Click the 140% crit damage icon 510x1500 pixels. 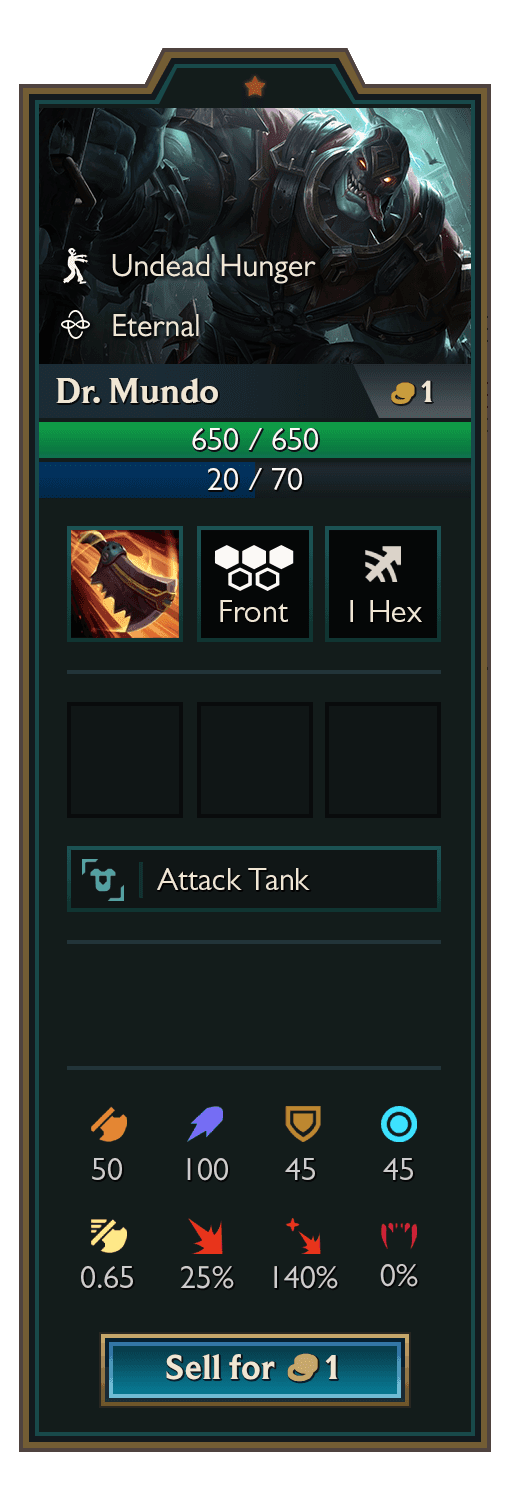point(303,1235)
